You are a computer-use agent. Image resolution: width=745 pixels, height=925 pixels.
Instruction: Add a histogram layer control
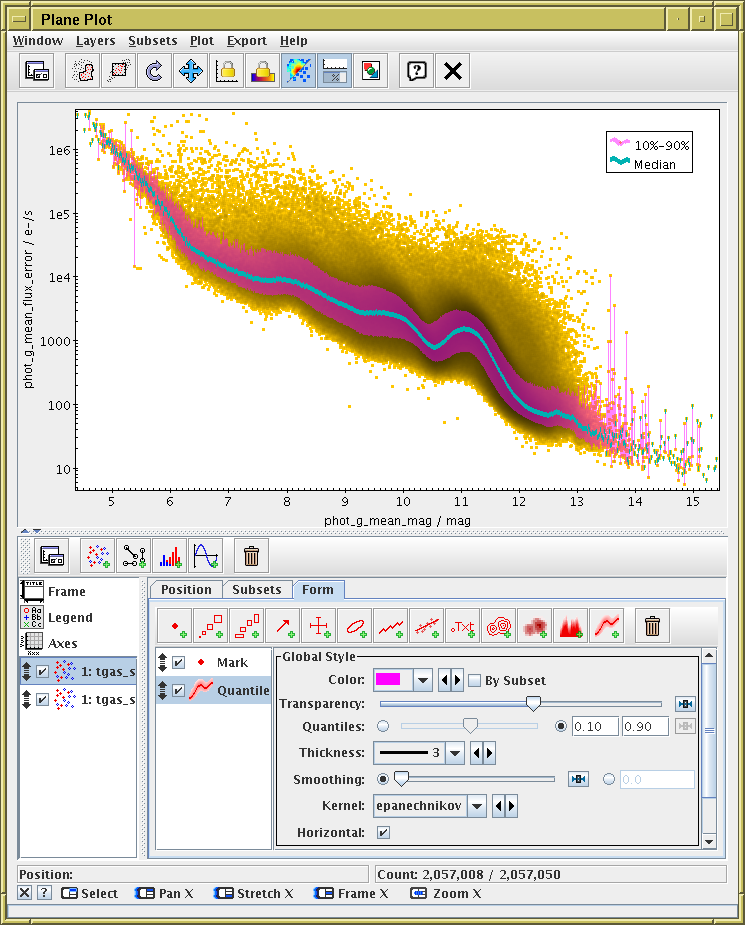[169, 554]
